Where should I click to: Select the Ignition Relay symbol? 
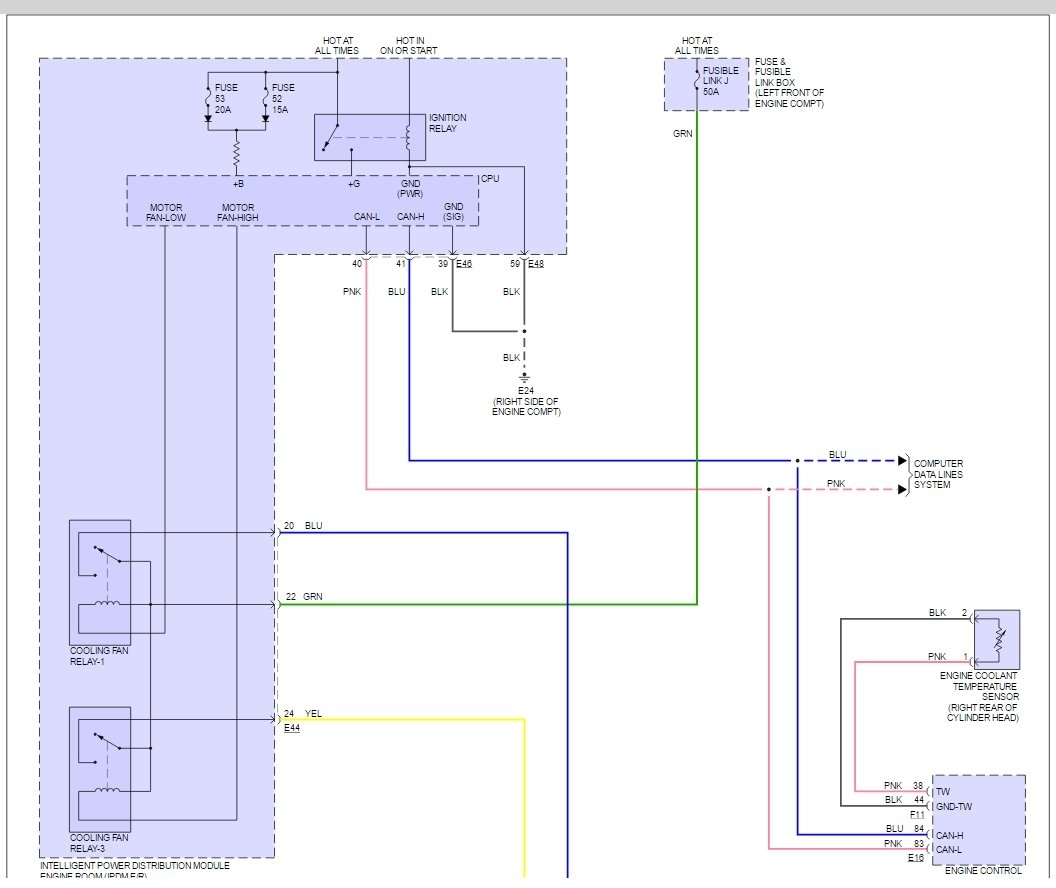click(x=369, y=137)
